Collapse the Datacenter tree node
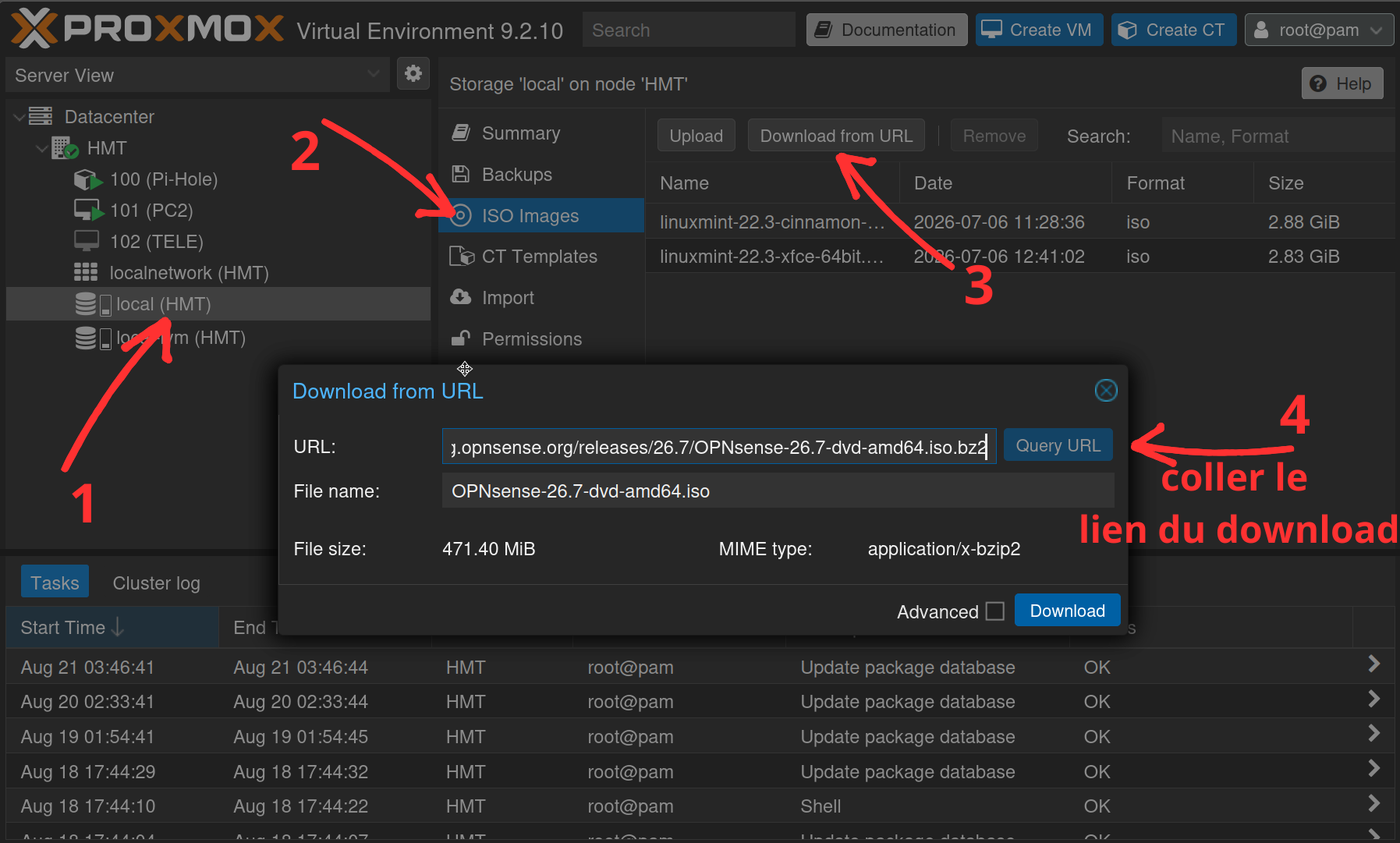The image size is (1400, 843). 19,117
